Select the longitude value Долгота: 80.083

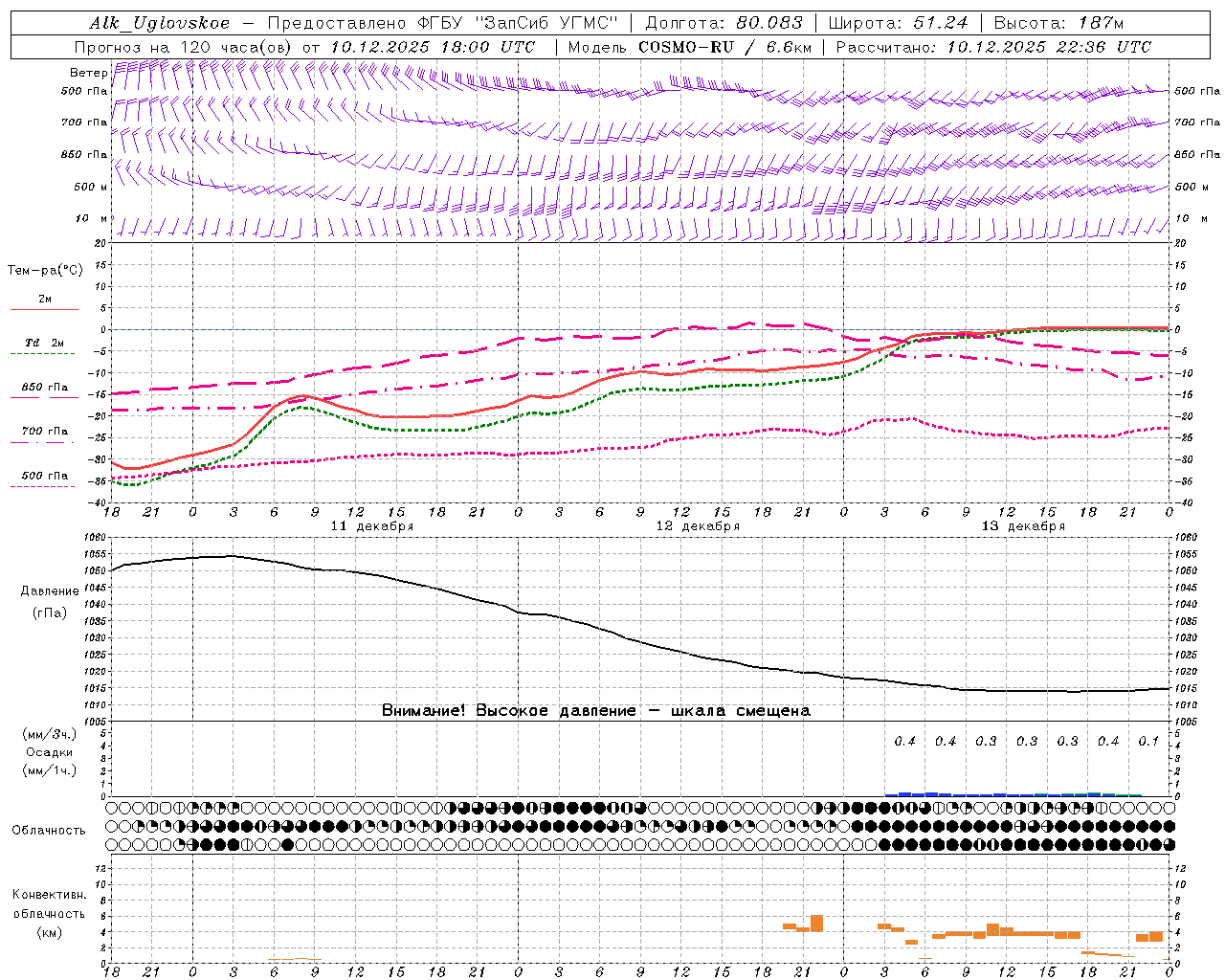[x=724, y=24]
